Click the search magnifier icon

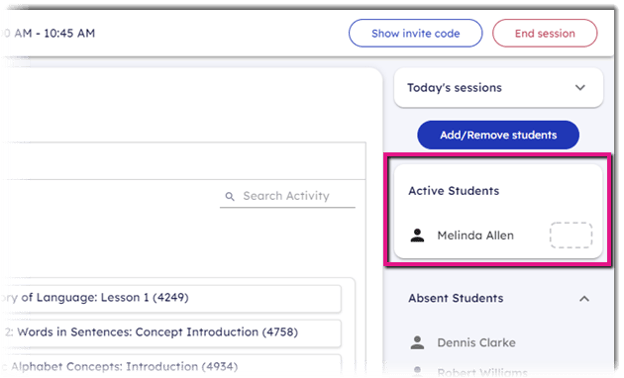click(x=230, y=196)
